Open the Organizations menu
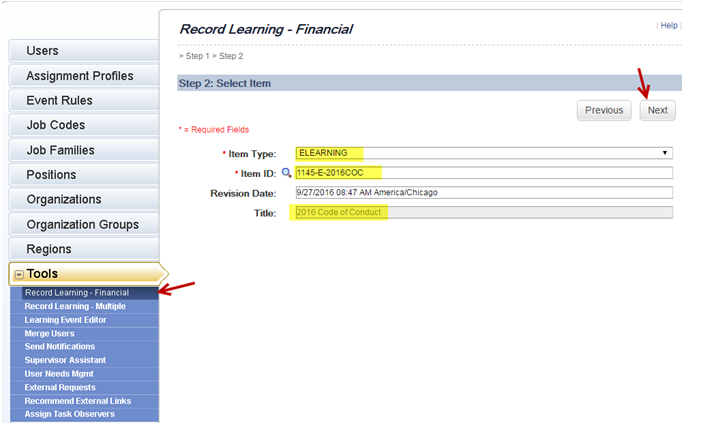The image size is (714, 436). [84, 199]
